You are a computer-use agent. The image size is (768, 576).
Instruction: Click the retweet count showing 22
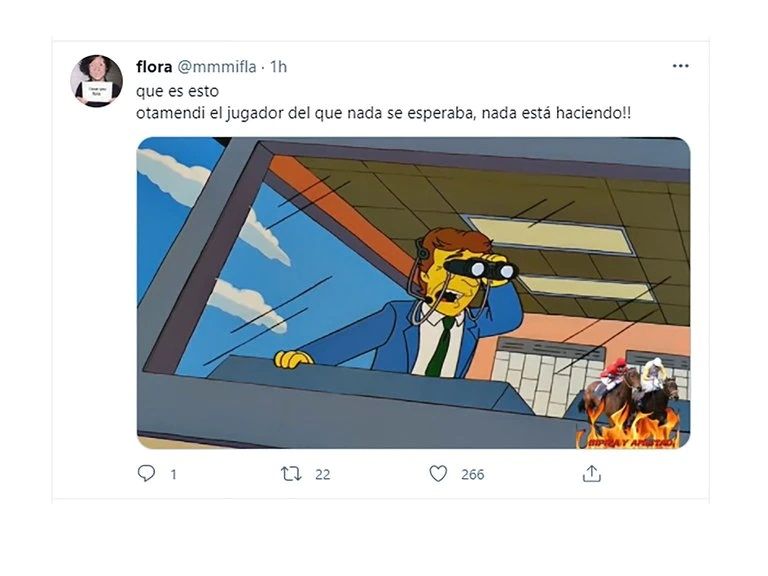pos(322,474)
